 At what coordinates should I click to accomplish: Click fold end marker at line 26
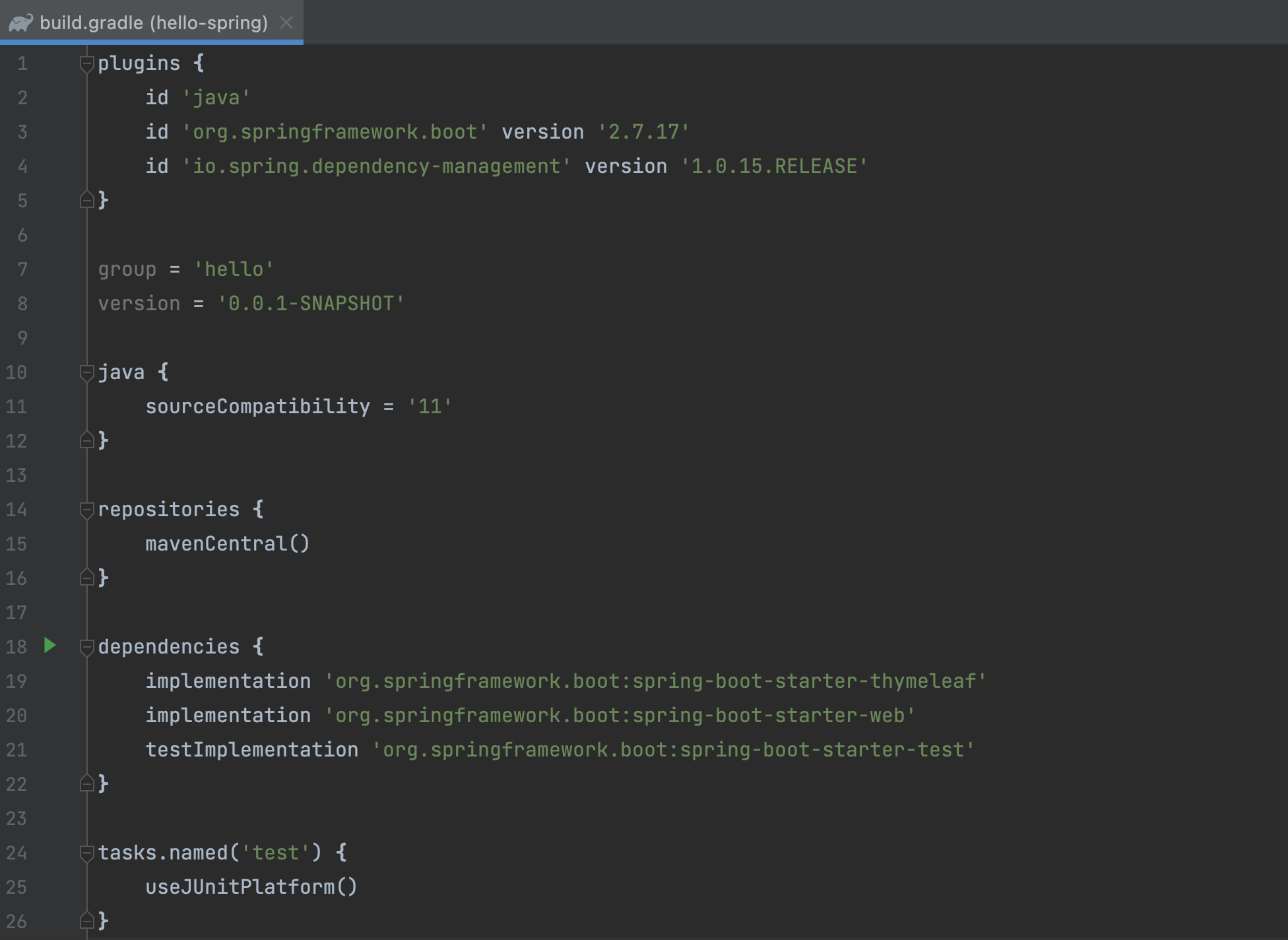tap(86, 920)
